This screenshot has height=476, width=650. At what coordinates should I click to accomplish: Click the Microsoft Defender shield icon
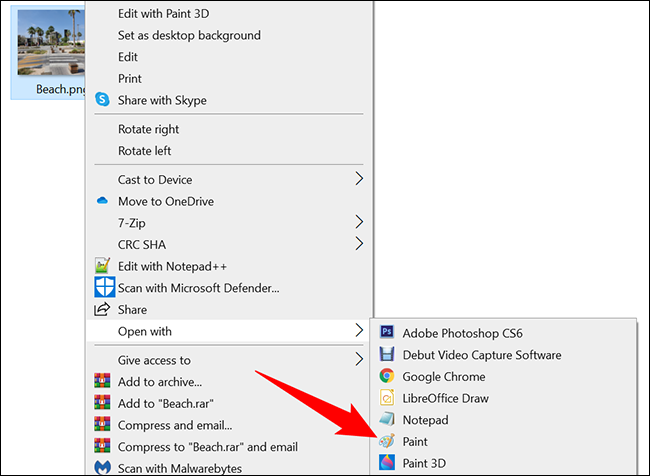[x=101, y=288]
